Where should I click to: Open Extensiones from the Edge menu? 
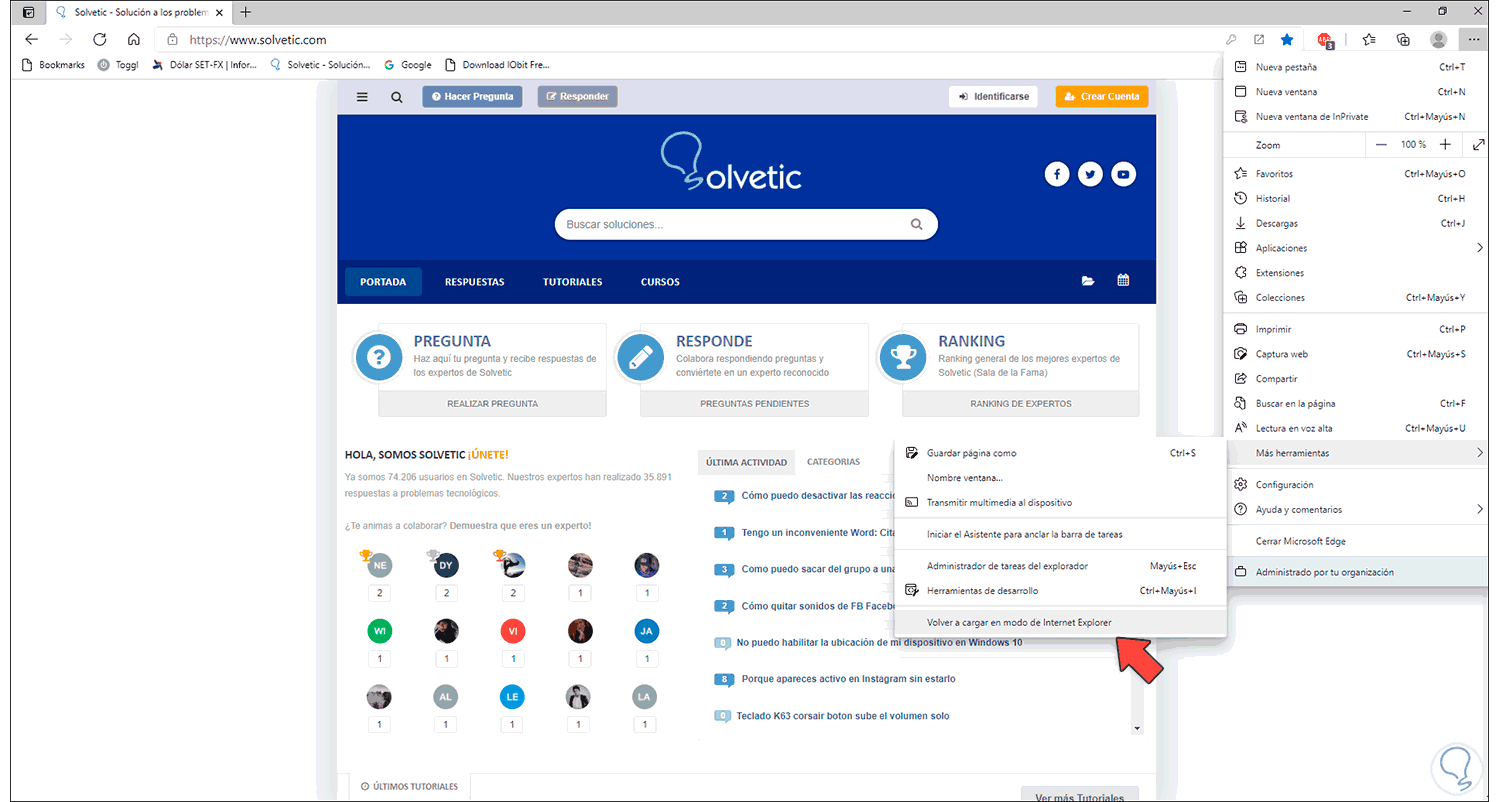coord(1357,273)
